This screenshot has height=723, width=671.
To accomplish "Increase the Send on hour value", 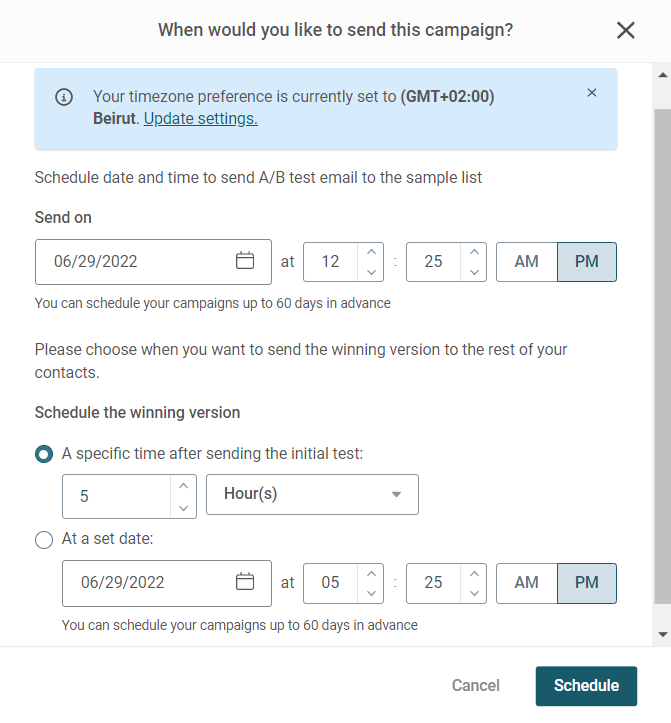I will [x=371, y=252].
